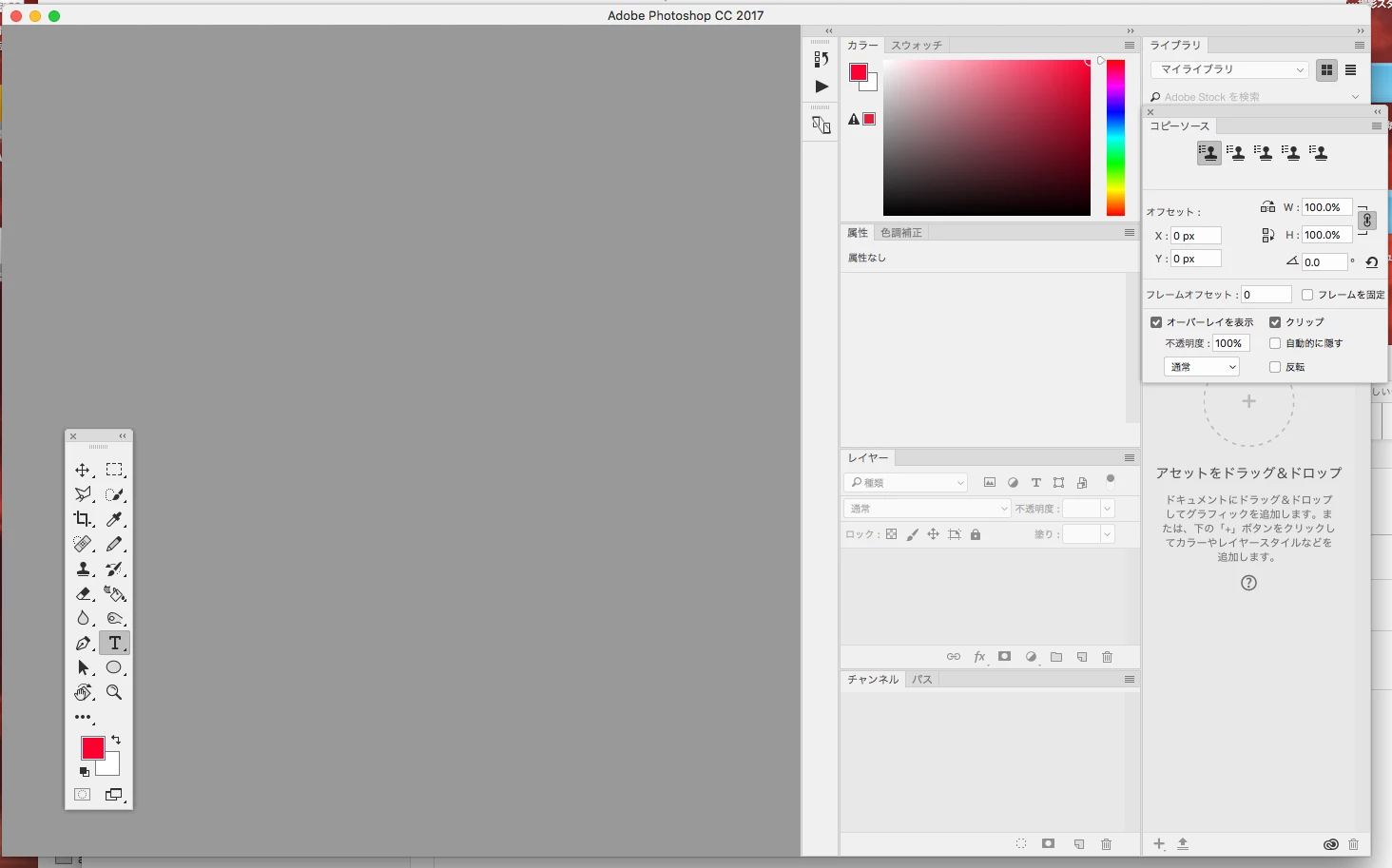
Task: Select the Ellipse shape tool
Action: click(x=114, y=667)
